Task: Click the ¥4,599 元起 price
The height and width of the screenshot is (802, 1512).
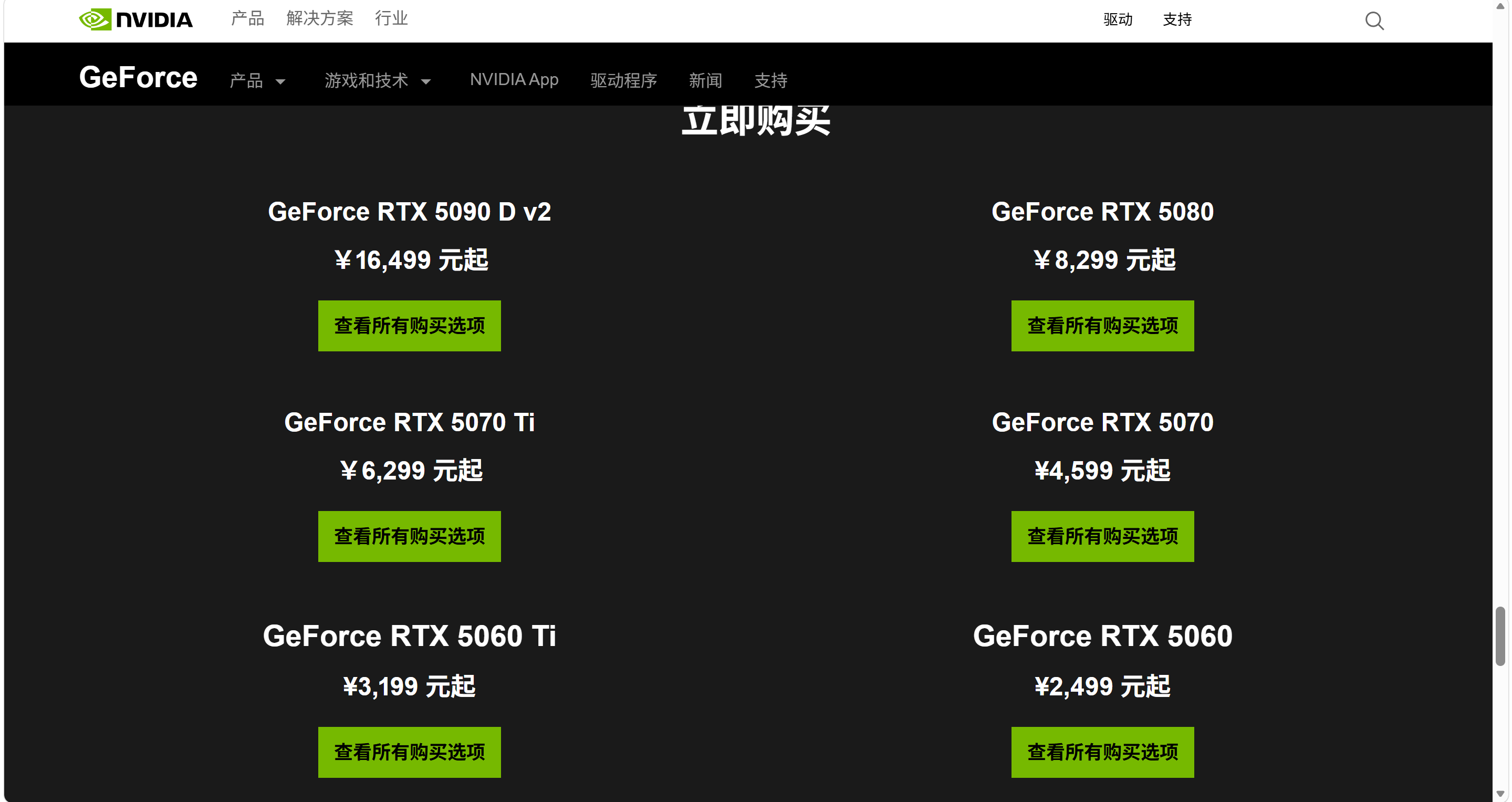Action: point(1102,470)
